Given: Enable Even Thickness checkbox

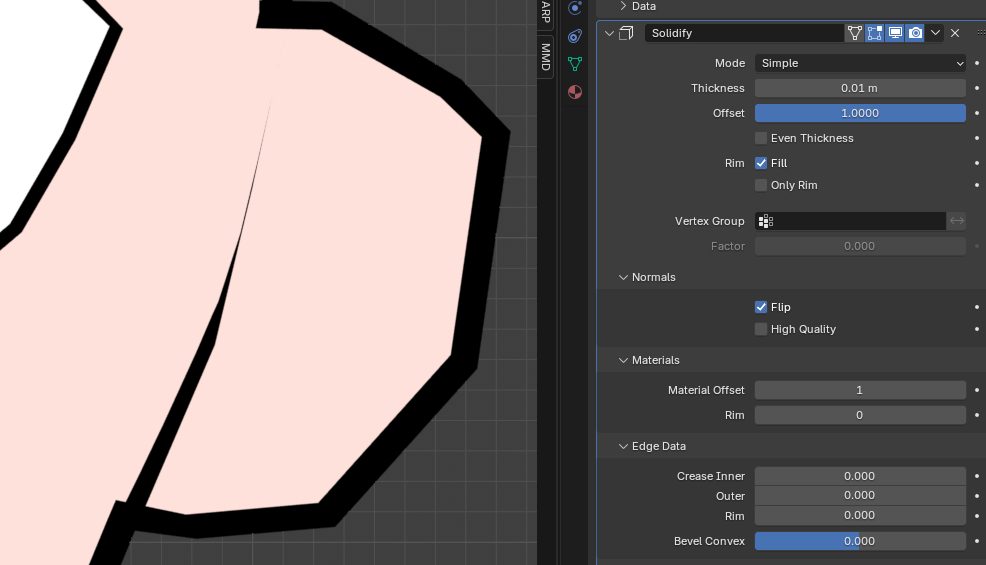Looking at the screenshot, I should tap(761, 138).
